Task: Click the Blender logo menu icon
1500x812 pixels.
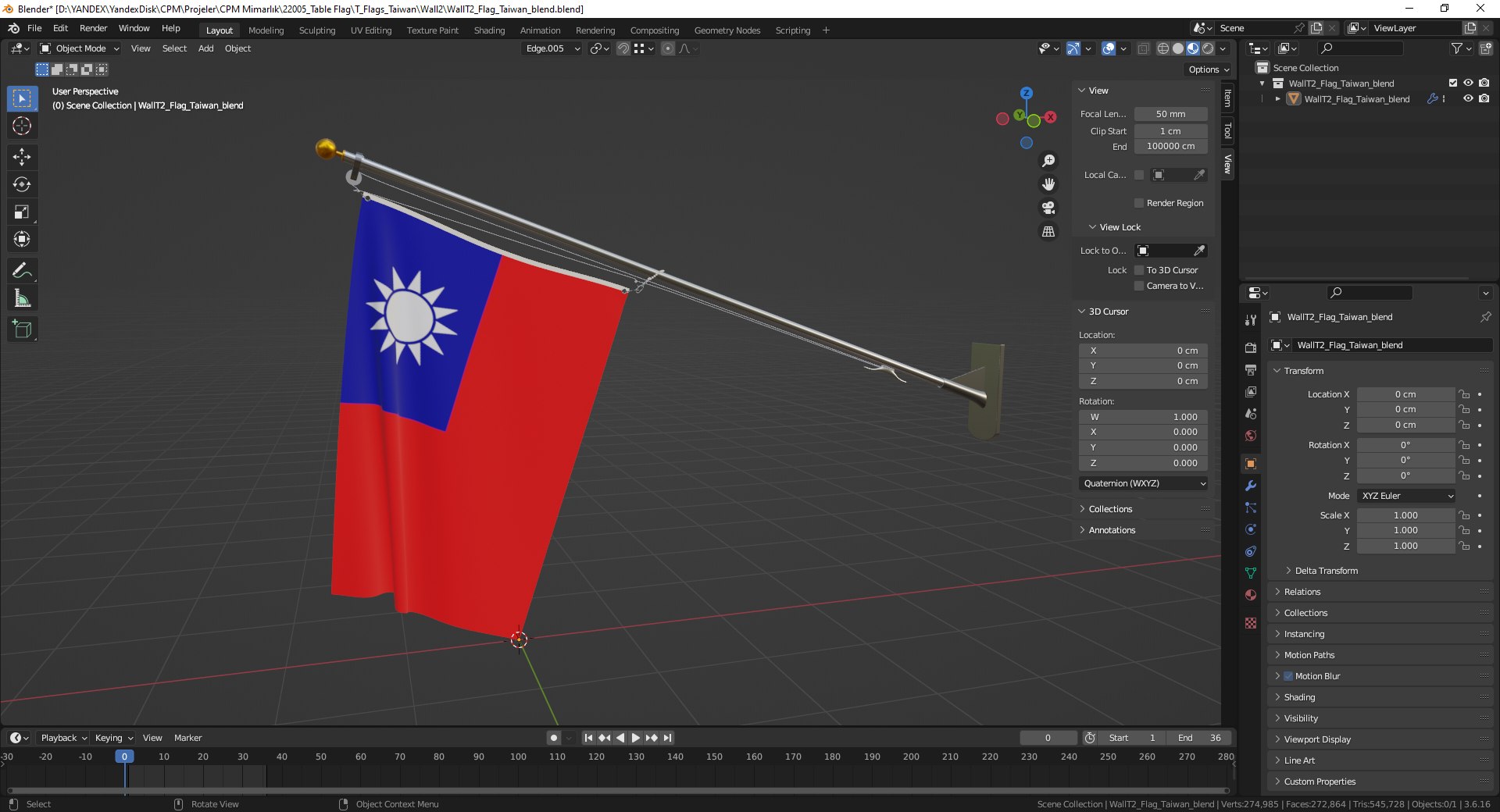Action: 13,28
